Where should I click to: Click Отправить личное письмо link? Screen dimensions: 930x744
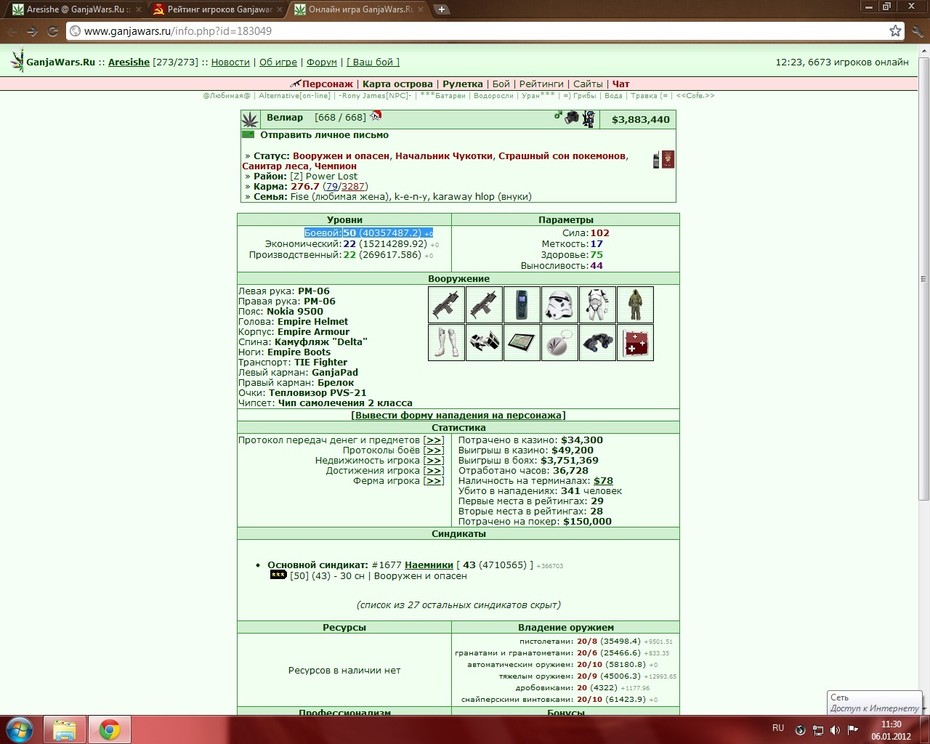pos(324,135)
